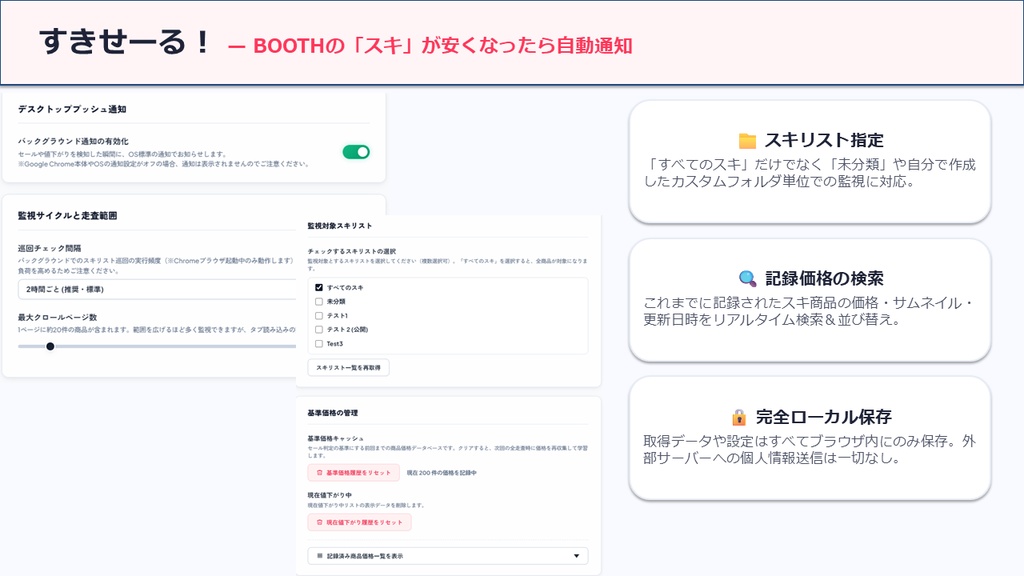Click the スキリスト指定 card title
The image size is (1024, 576).
(824, 140)
